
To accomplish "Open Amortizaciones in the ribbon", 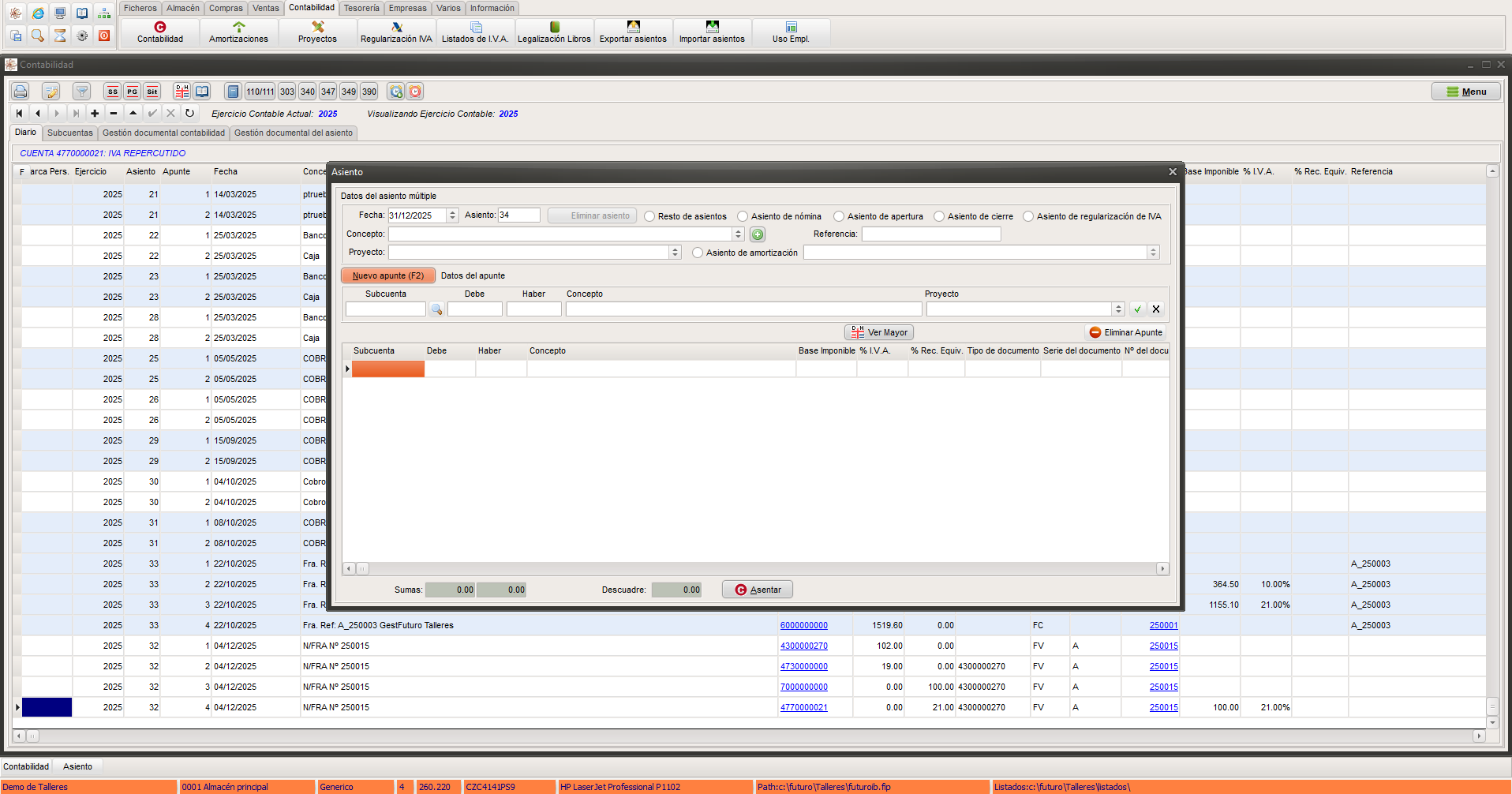I will point(238,32).
